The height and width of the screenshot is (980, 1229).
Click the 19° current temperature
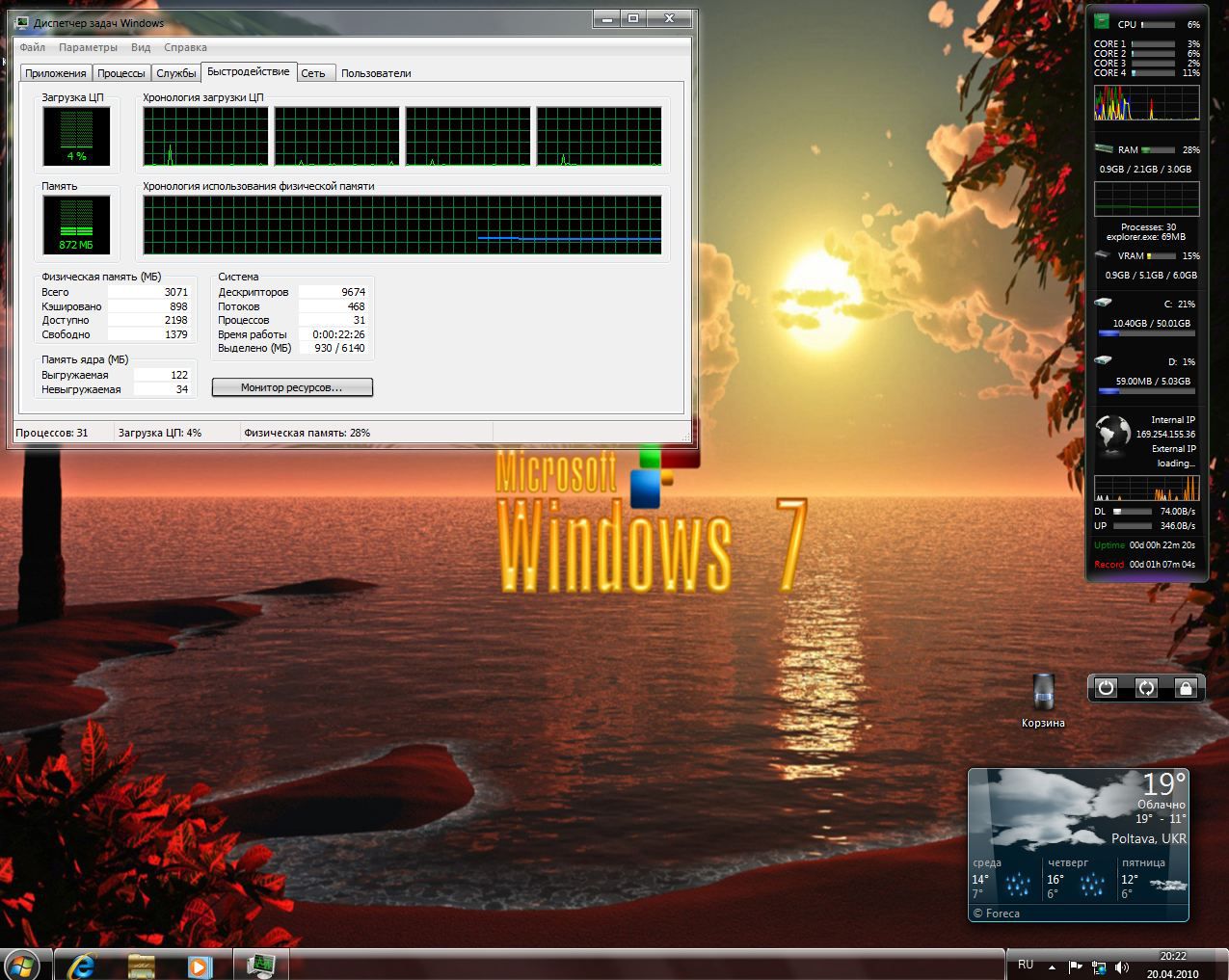click(1163, 784)
